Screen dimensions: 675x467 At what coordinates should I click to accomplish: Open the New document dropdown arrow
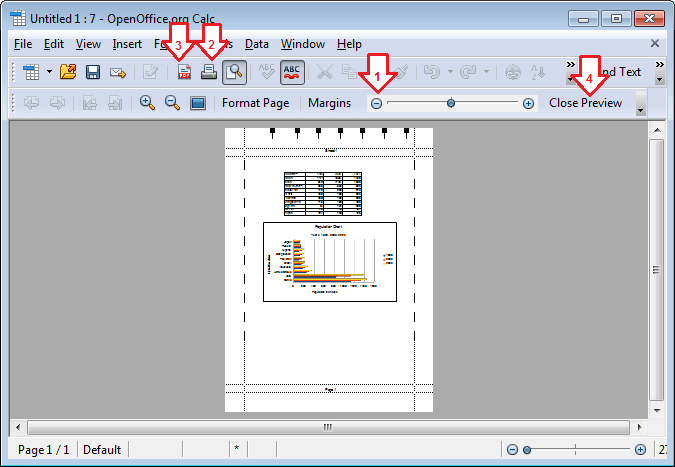click(x=48, y=72)
